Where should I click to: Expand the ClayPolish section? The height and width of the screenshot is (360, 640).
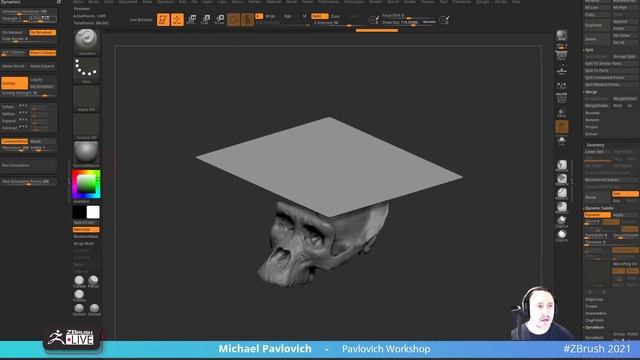point(595,320)
